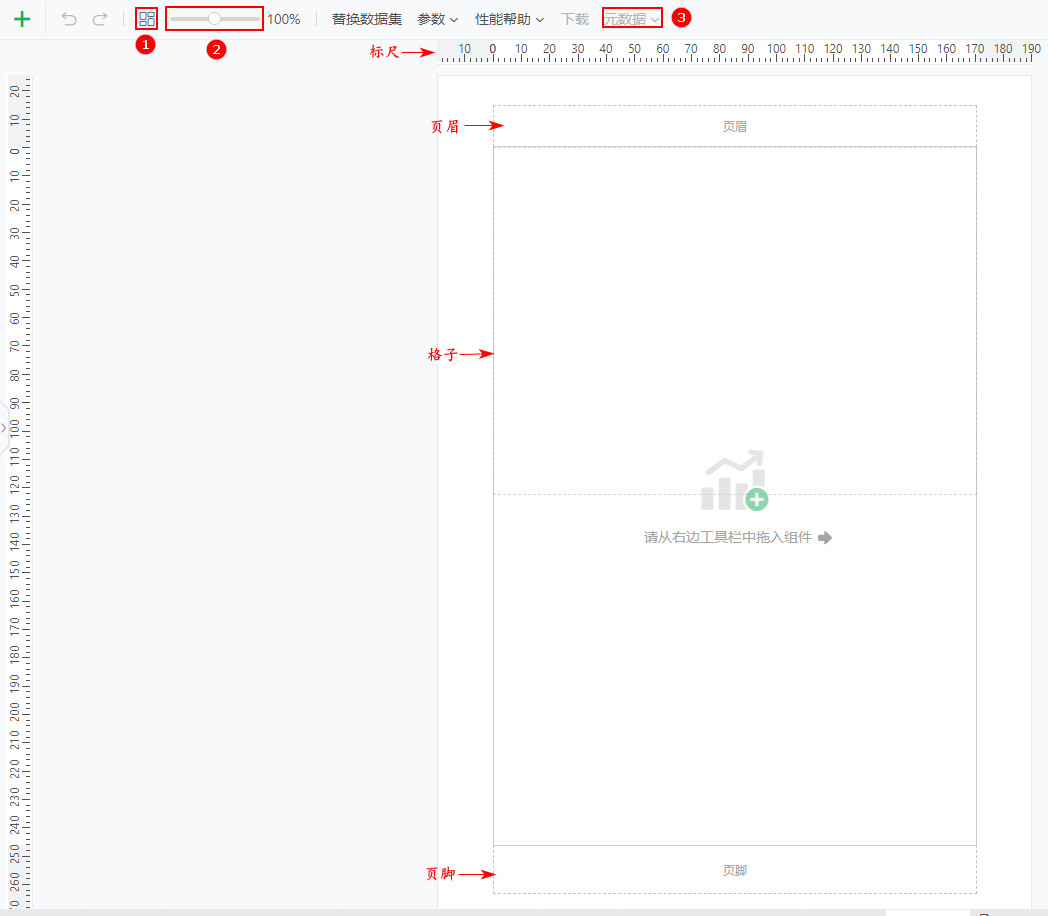Toggle the component layout grid icon

(x=146, y=17)
